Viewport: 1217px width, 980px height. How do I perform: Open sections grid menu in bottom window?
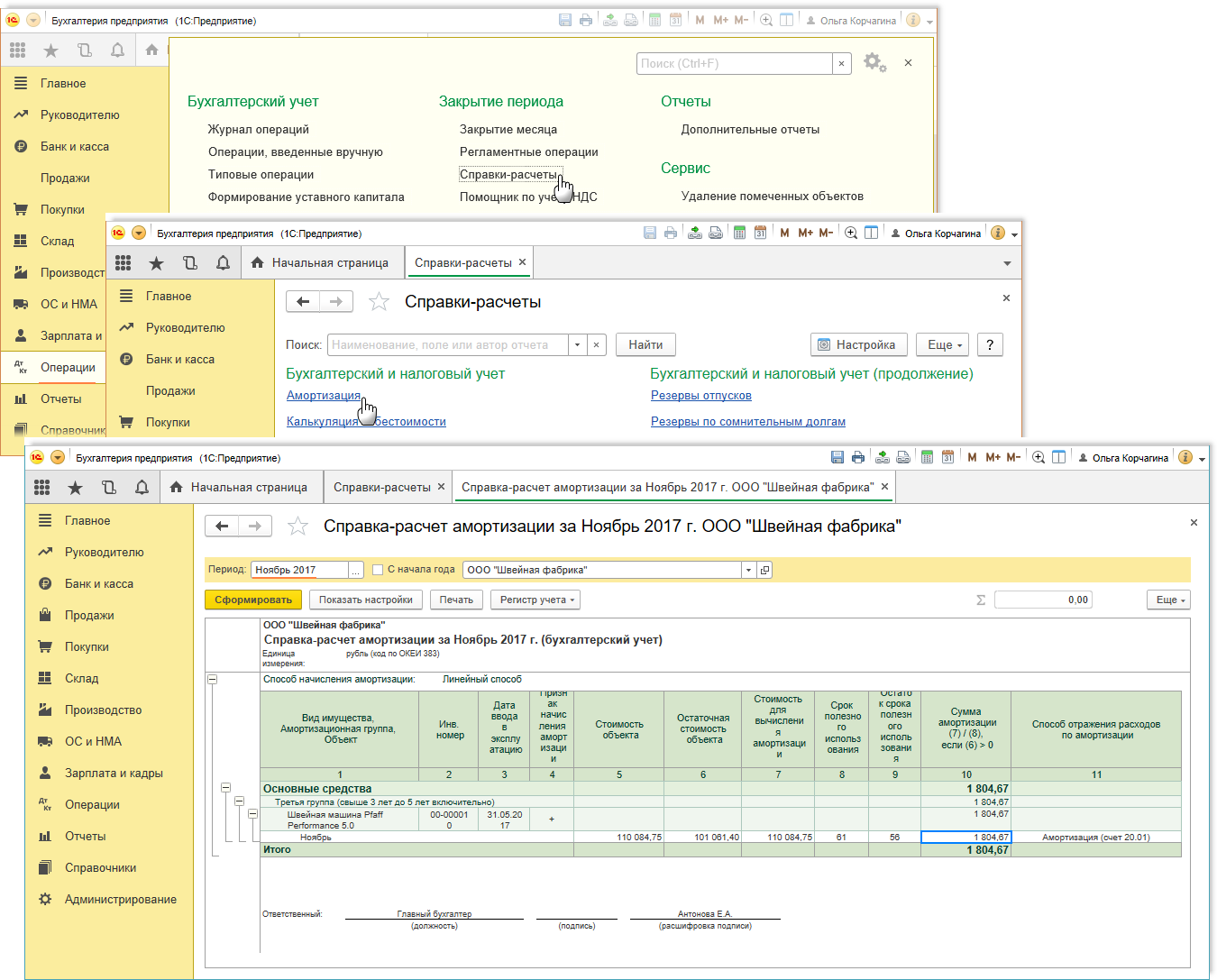tap(42, 488)
